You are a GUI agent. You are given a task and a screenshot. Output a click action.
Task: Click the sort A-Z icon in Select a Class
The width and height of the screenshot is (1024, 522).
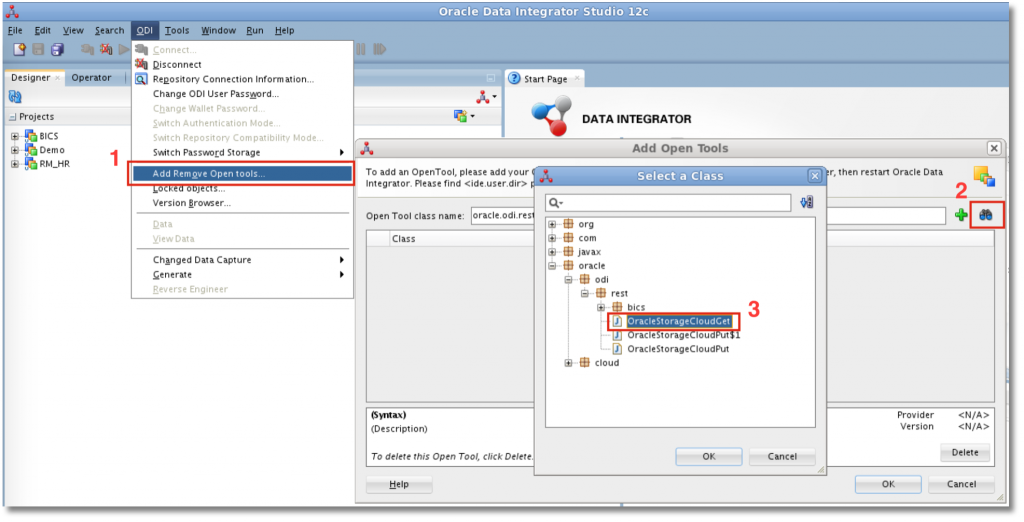click(x=807, y=203)
